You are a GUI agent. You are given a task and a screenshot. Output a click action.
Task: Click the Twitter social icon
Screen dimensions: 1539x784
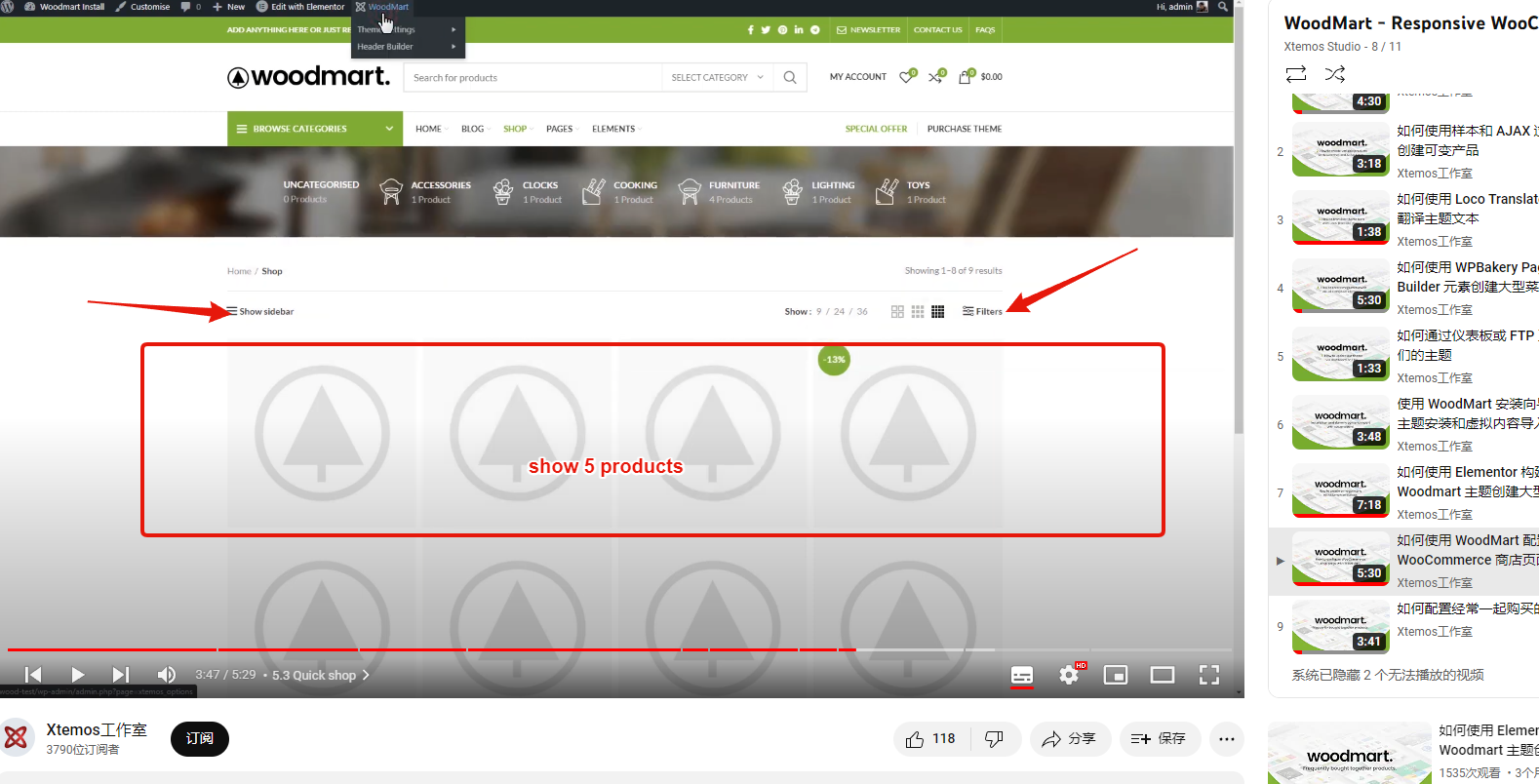(766, 30)
